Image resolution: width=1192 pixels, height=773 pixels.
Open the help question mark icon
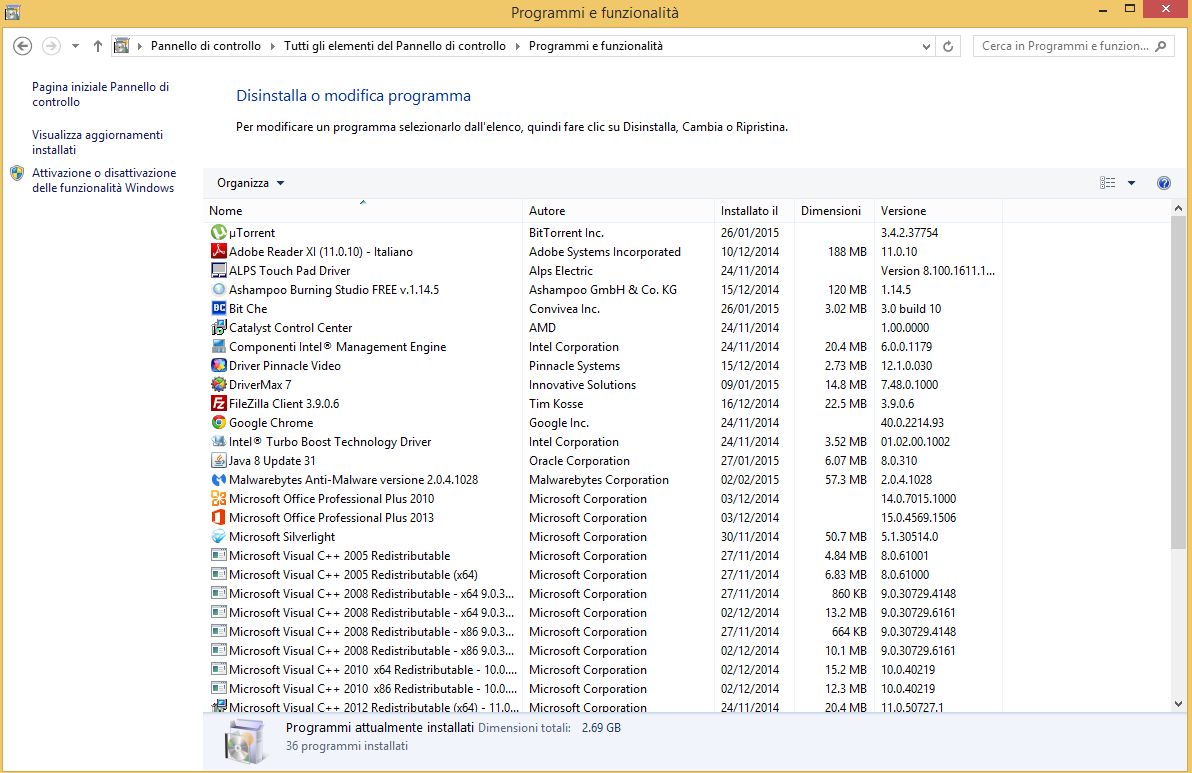pyautogui.click(x=1163, y=183)
